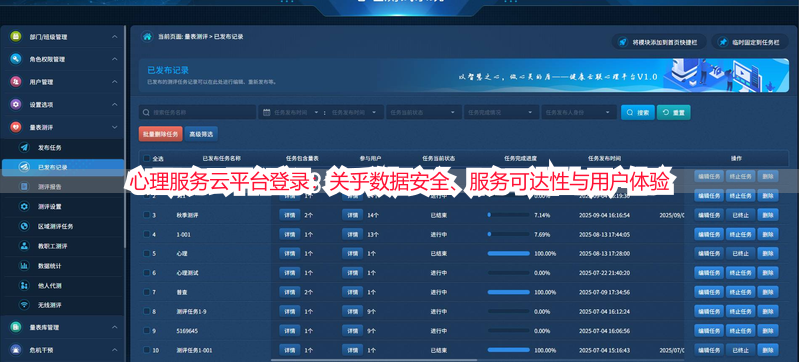The width and height of the screenshot is (799, 362).
Task: Check the box for row 8 测评任务1-9
Action: coord(147,311)
